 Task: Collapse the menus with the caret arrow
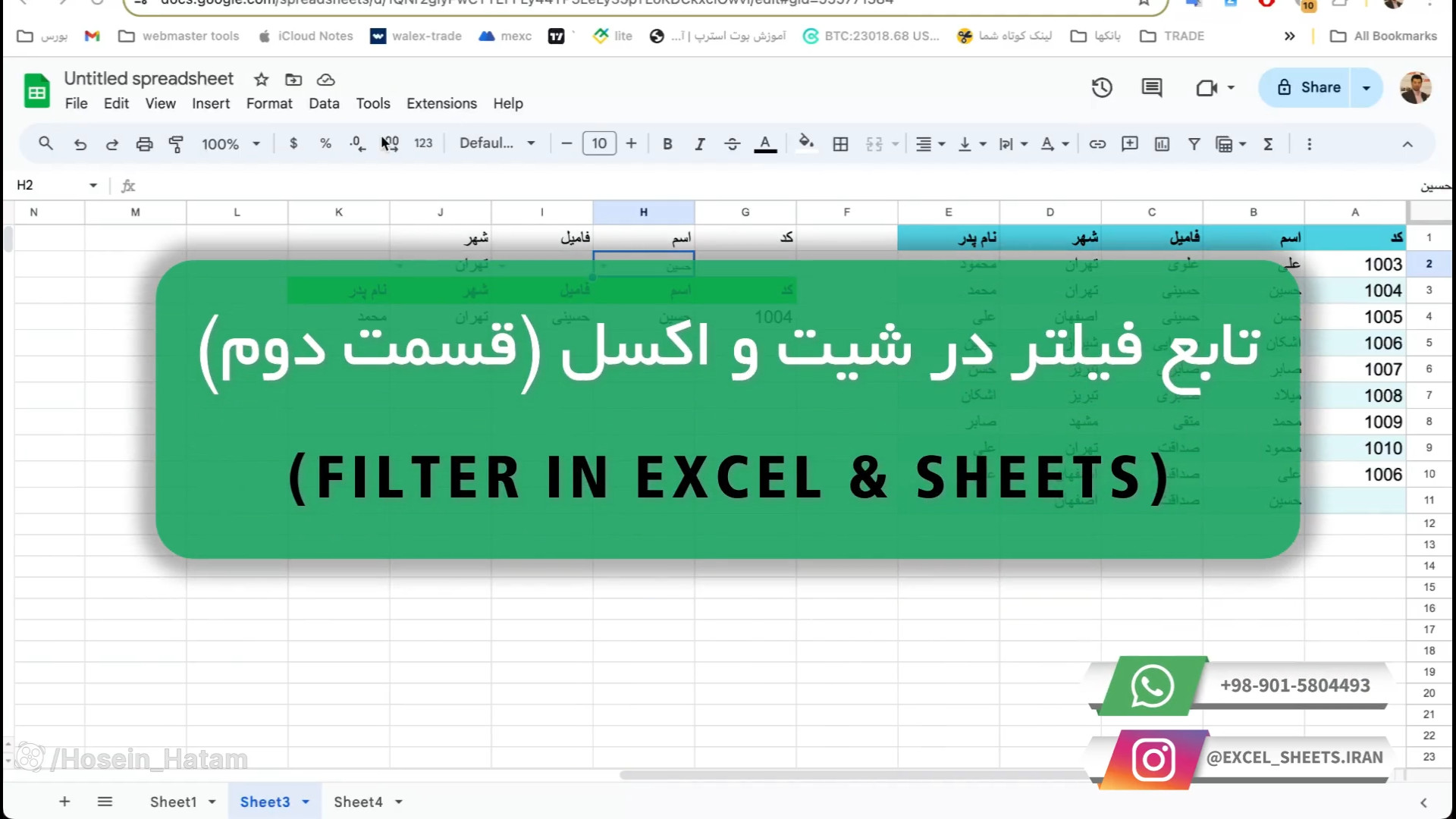(1407, 144)
